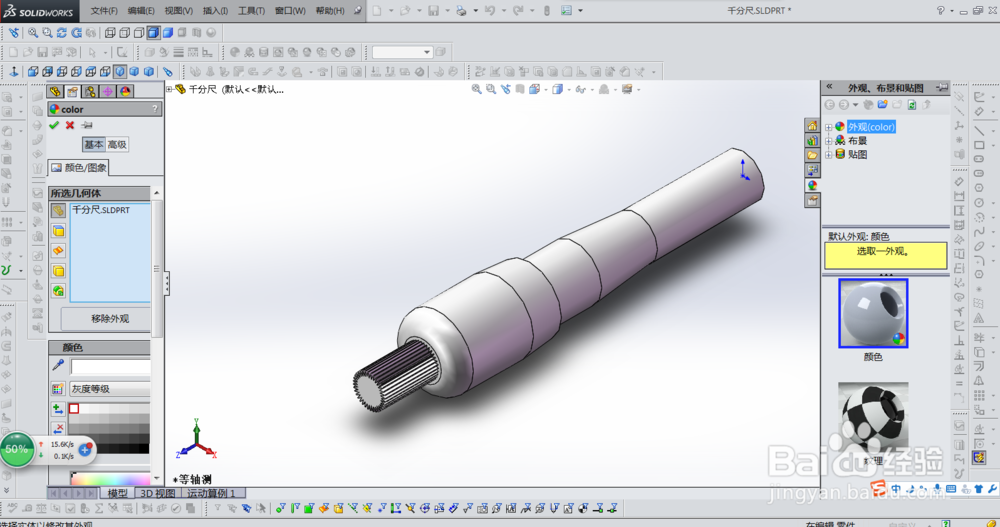Select the faces filter icon

tap(58, 231)
